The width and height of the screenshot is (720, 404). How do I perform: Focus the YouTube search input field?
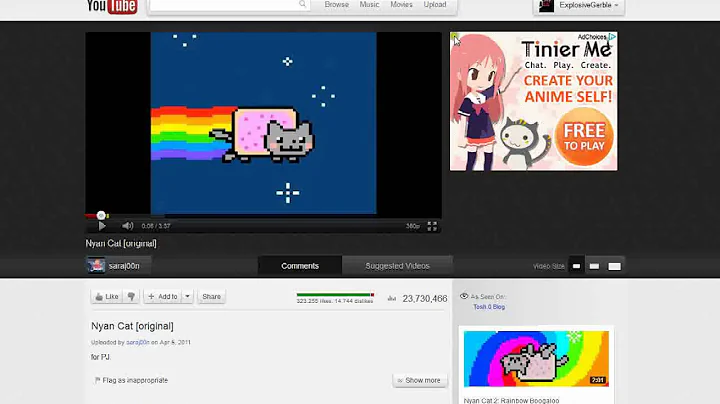224,5
